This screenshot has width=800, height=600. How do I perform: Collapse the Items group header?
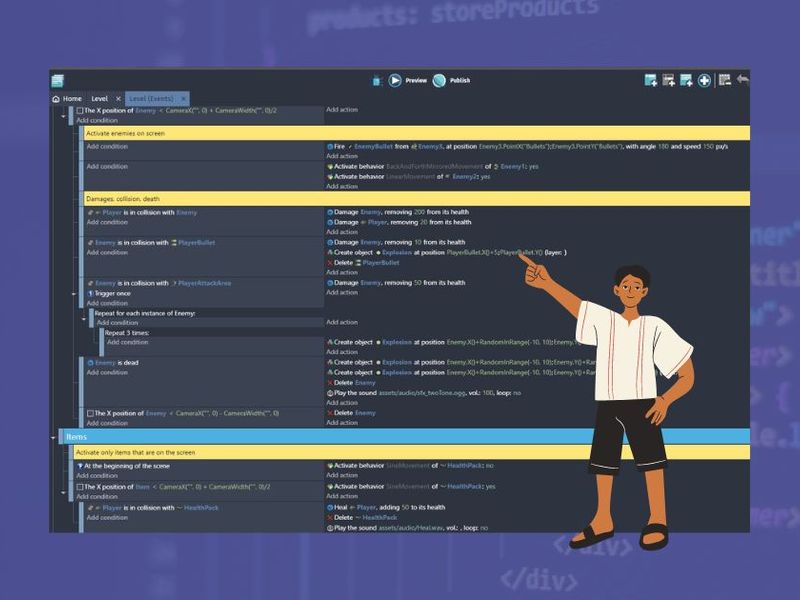click(55, 437)
